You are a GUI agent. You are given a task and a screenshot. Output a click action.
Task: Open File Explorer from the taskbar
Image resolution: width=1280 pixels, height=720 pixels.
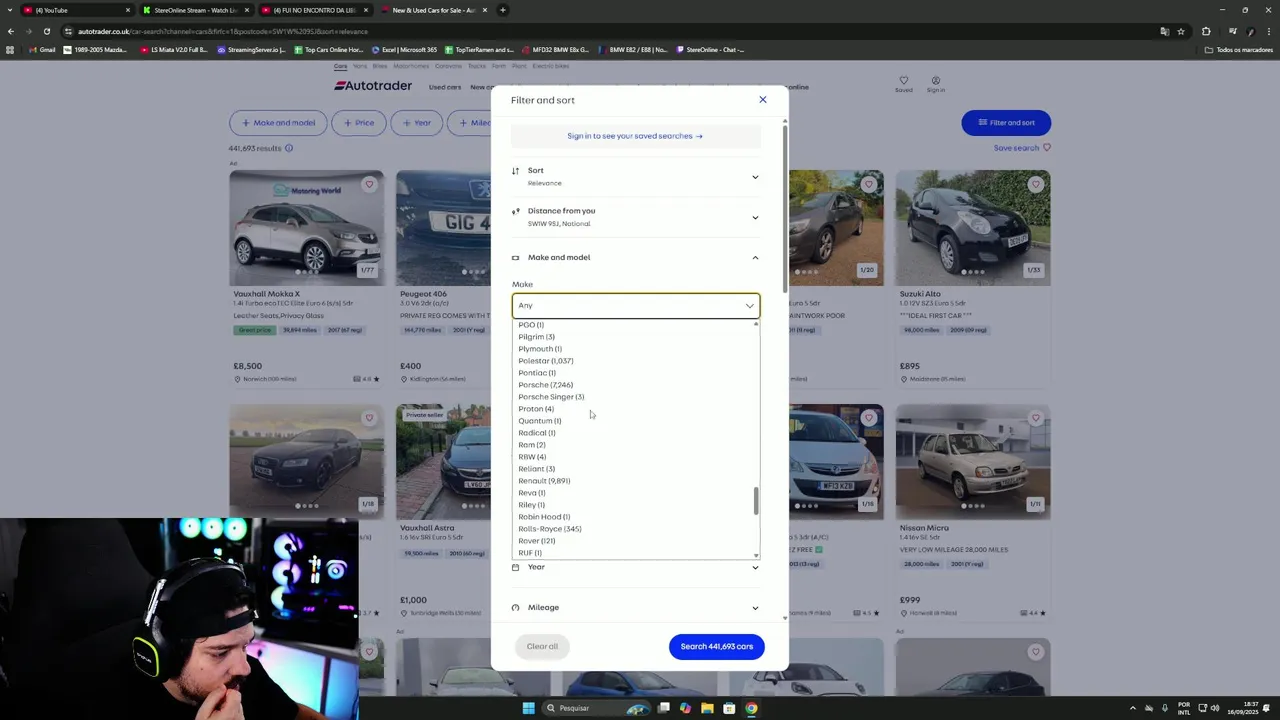[707, 708]
